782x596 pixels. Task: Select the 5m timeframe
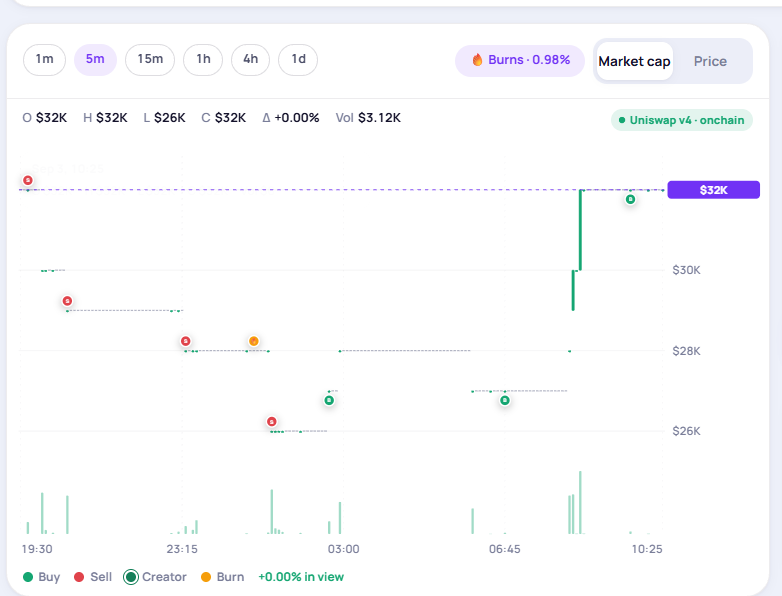coord(95,59)
